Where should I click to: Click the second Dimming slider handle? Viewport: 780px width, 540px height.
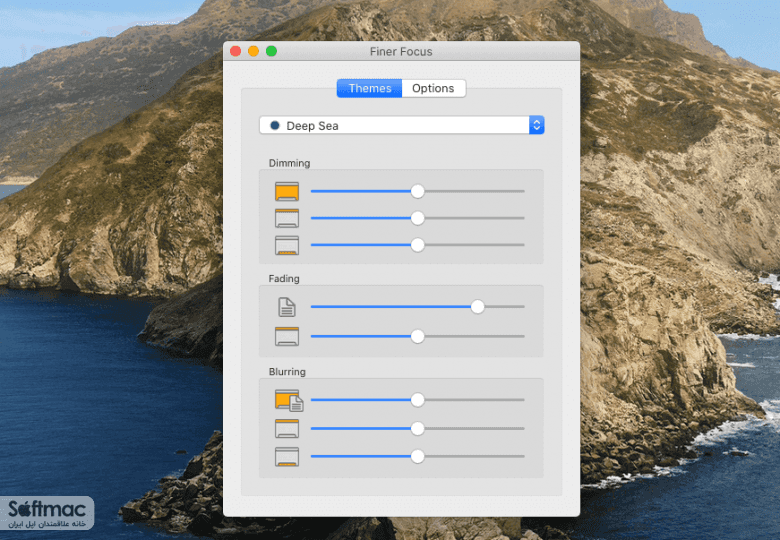(x=418, y=218)
